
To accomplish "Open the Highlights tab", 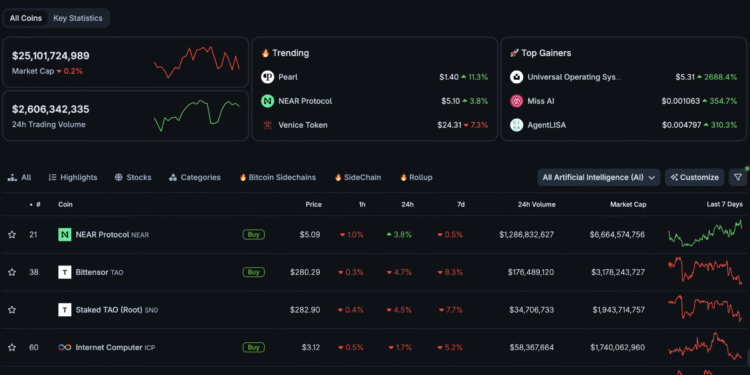I will coord(73,177).
